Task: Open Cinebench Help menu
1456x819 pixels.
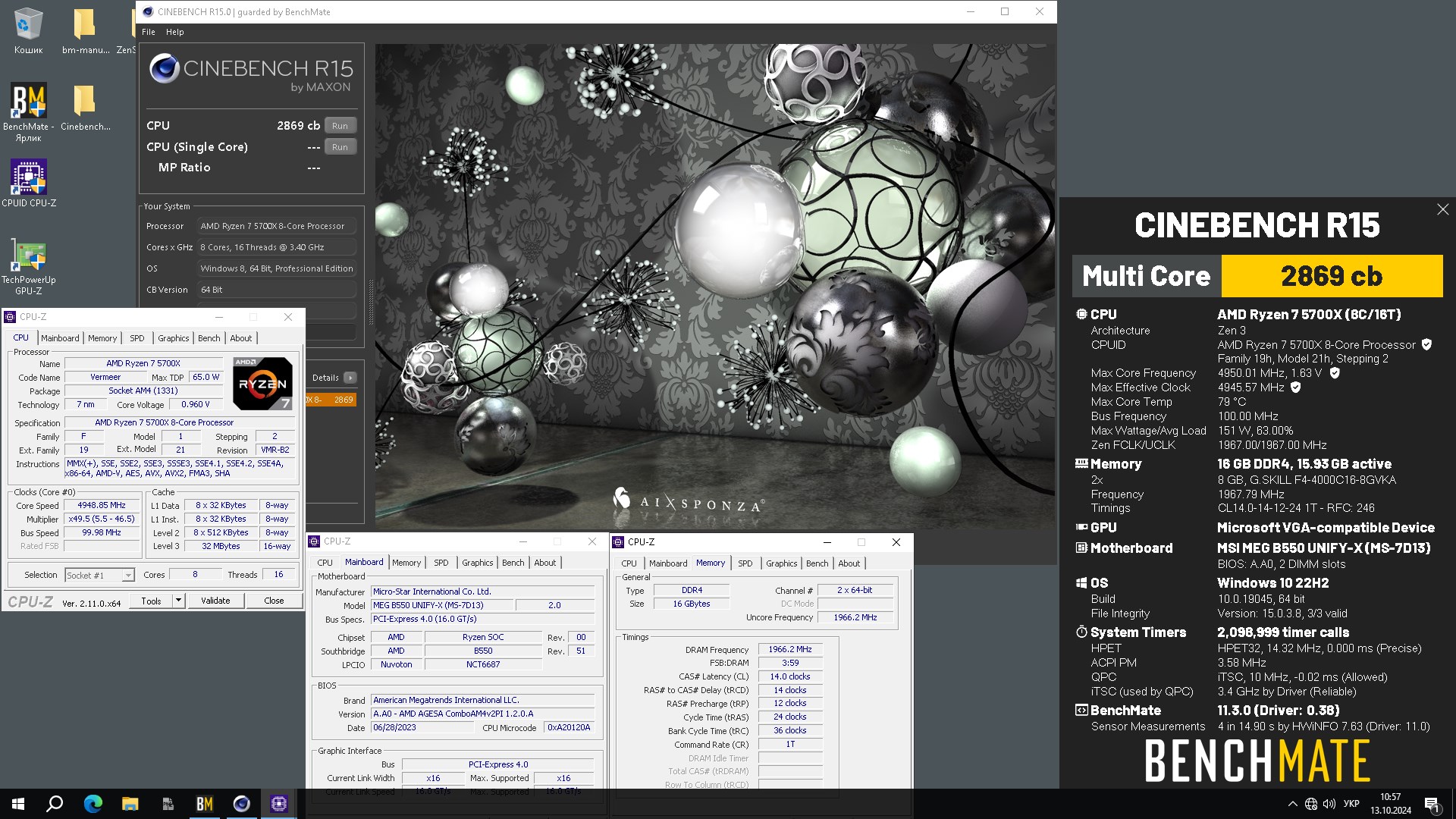Action: coord(175,32)
